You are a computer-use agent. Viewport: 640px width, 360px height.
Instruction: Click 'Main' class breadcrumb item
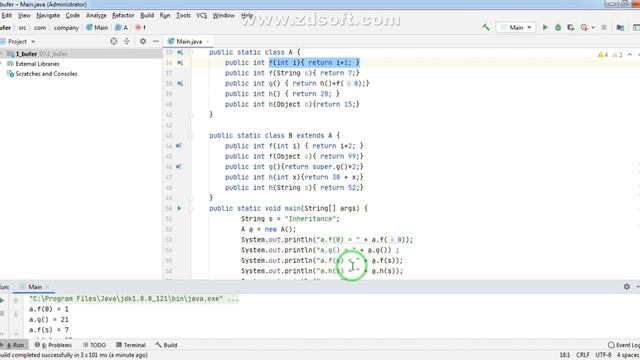(x=97, y=28)
